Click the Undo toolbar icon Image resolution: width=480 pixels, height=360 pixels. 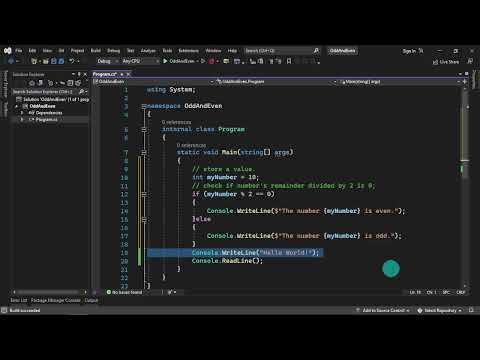point(72,61)
